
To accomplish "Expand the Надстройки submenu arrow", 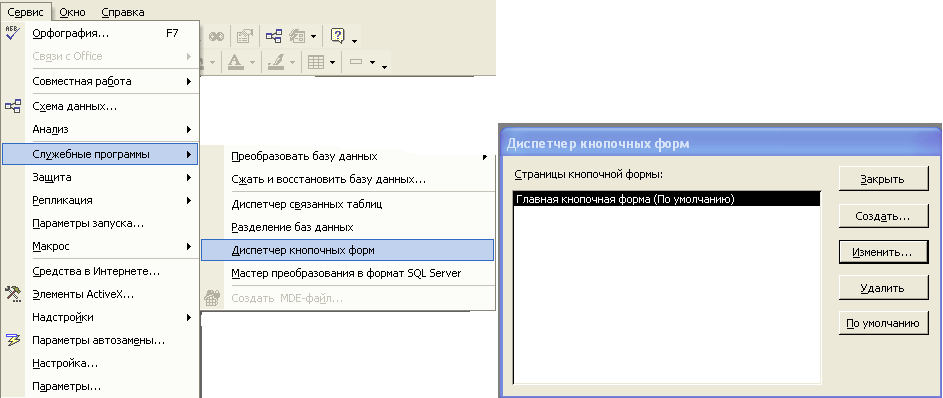I will [189, 317].
